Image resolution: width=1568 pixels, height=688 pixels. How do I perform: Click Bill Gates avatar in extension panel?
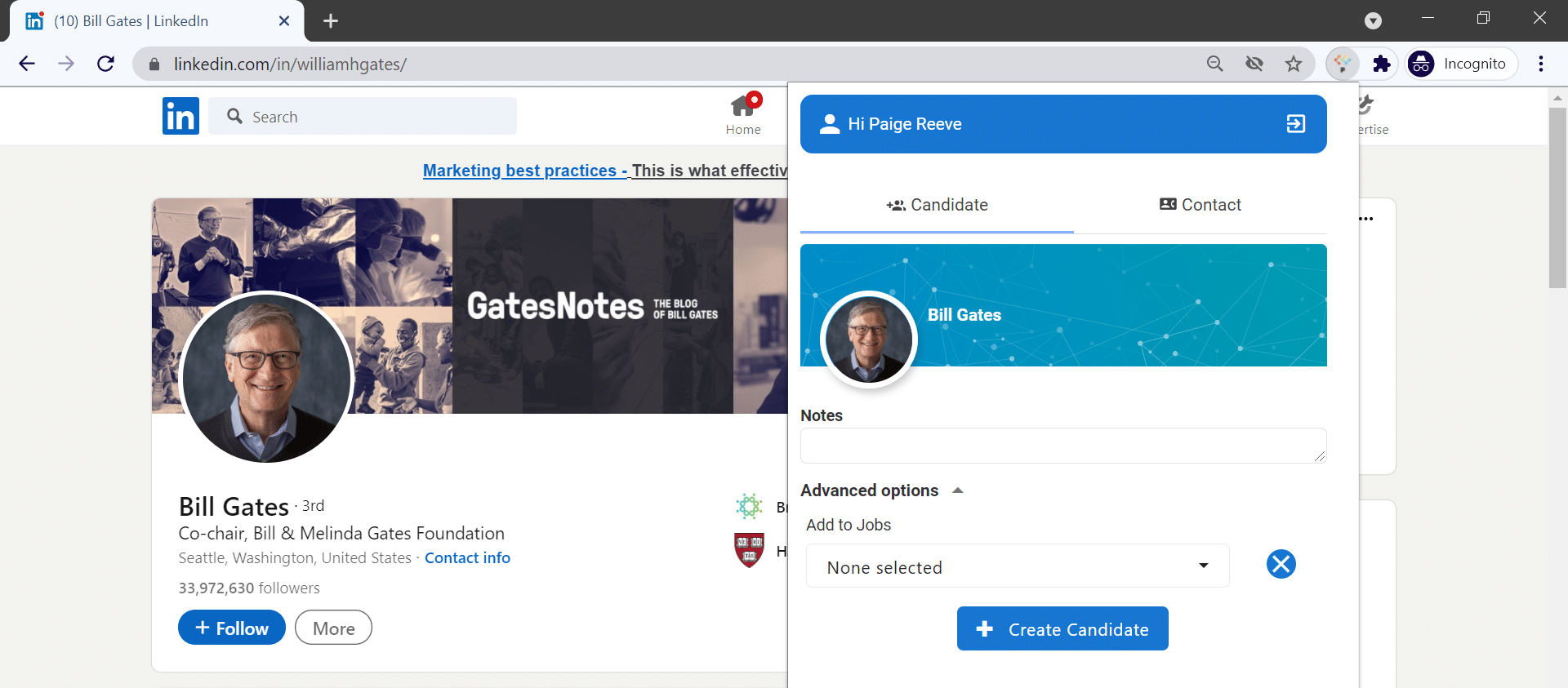click(x=868, y=339)
